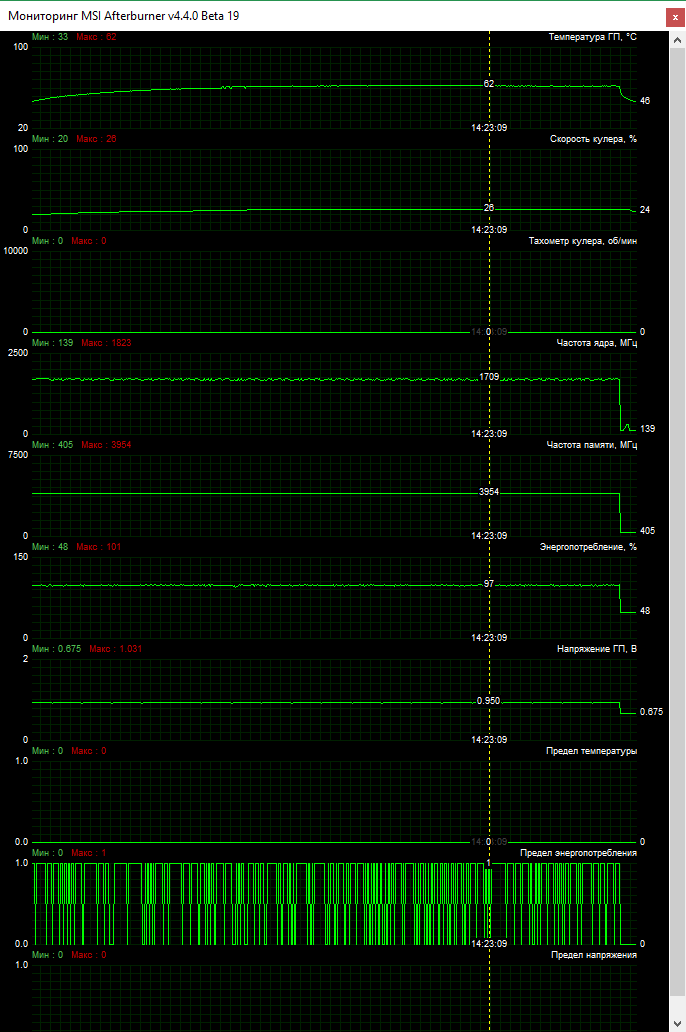Click the 0.950 marker value on voltage graph
Viewport: 686px width, 1032px height.
point(488,701)
